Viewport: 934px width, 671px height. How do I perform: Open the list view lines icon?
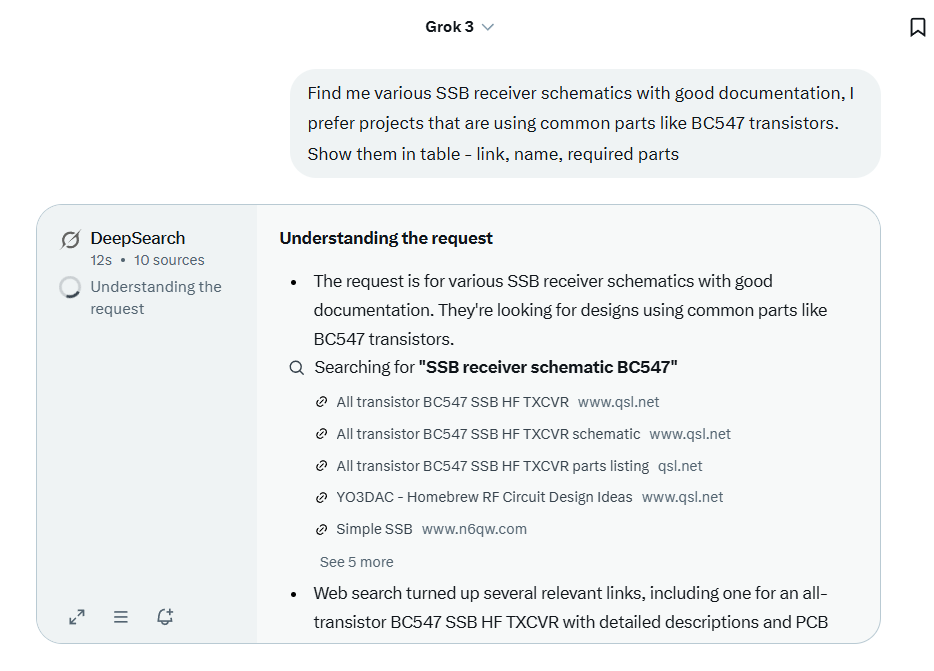(x=121, y=617)
